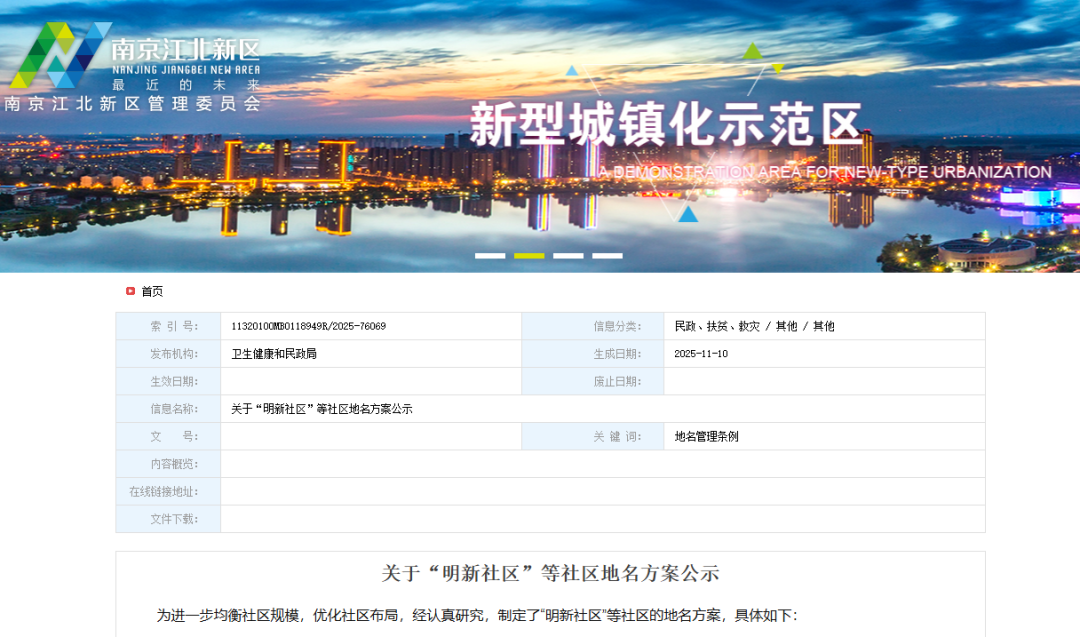Click the paragraph beginning 为进一步均衡社区规模
1080x637 pixels.
477,616
